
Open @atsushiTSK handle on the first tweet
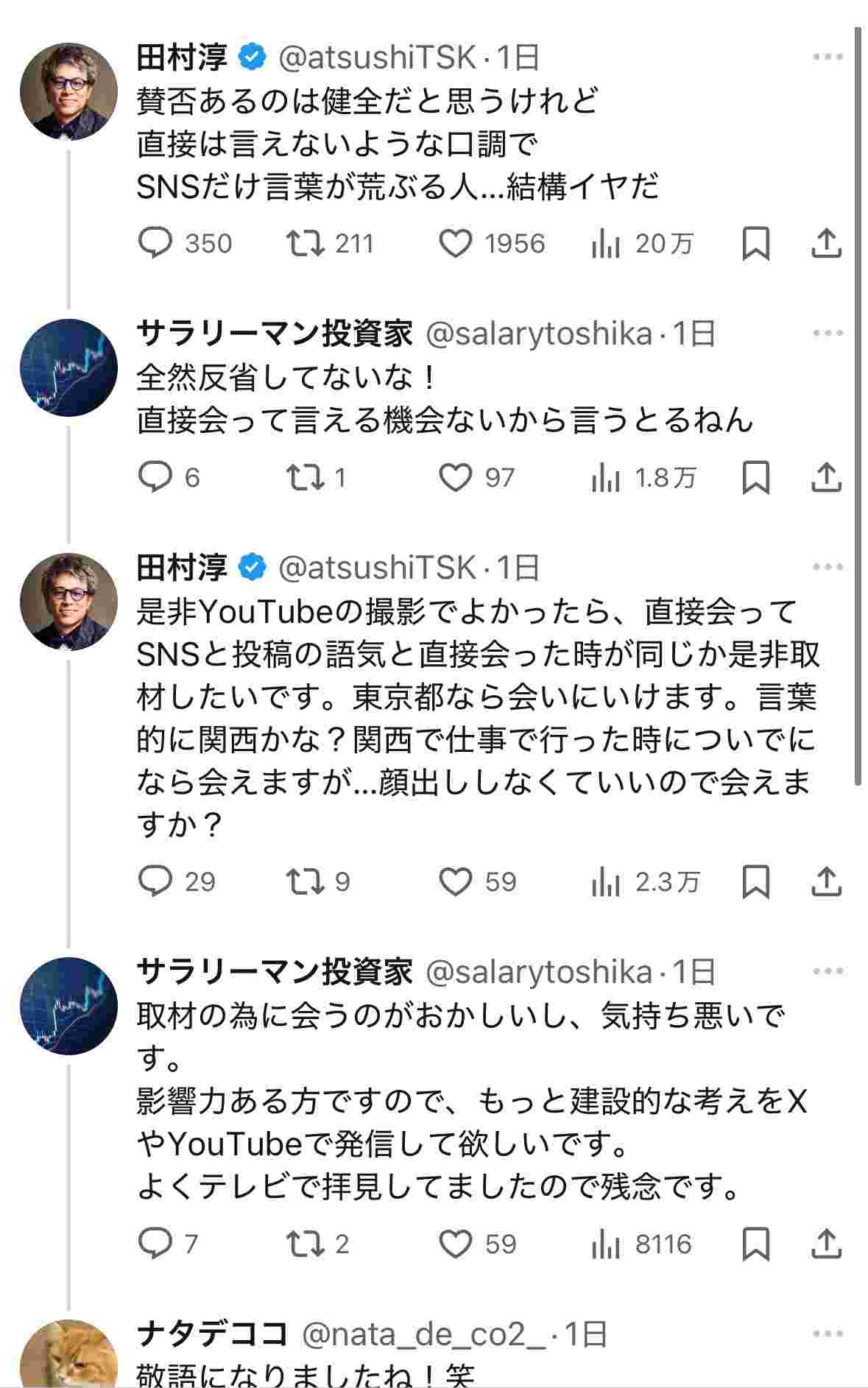(x=377, y=57)
